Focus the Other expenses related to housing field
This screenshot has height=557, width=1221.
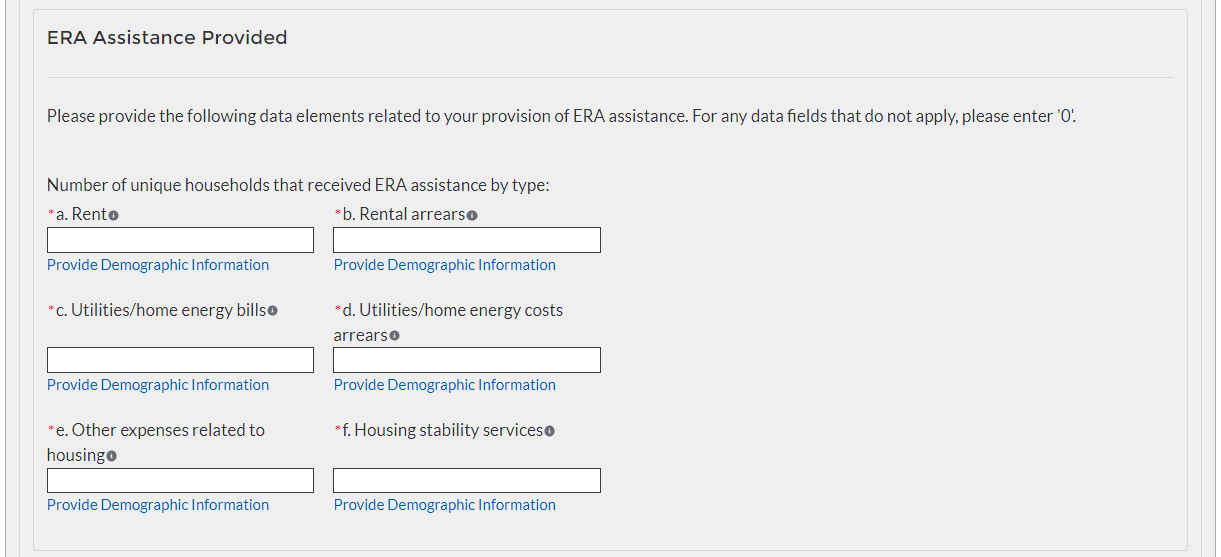coord(180,480)
